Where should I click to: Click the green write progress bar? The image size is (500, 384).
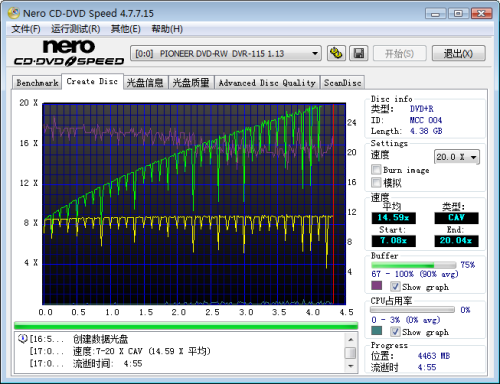click(x=186, y=326)
